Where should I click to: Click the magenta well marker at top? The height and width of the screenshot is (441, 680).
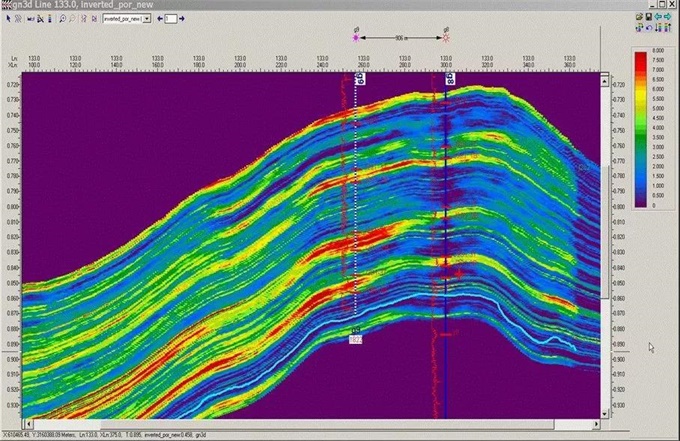click(357, 38)
